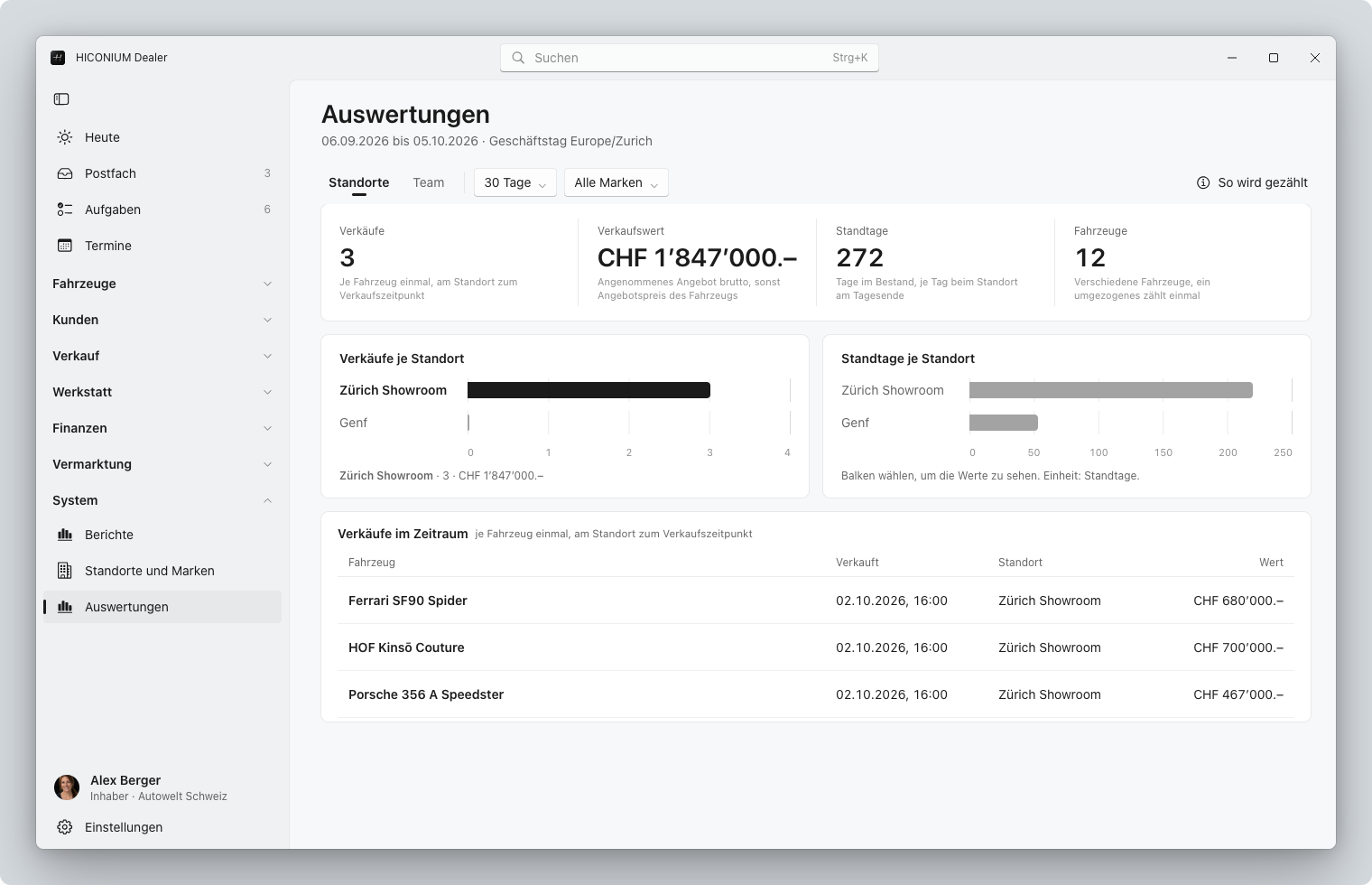Open the Porsche 356 A Speedster row

pyautogui.click(x=816, y=694)
